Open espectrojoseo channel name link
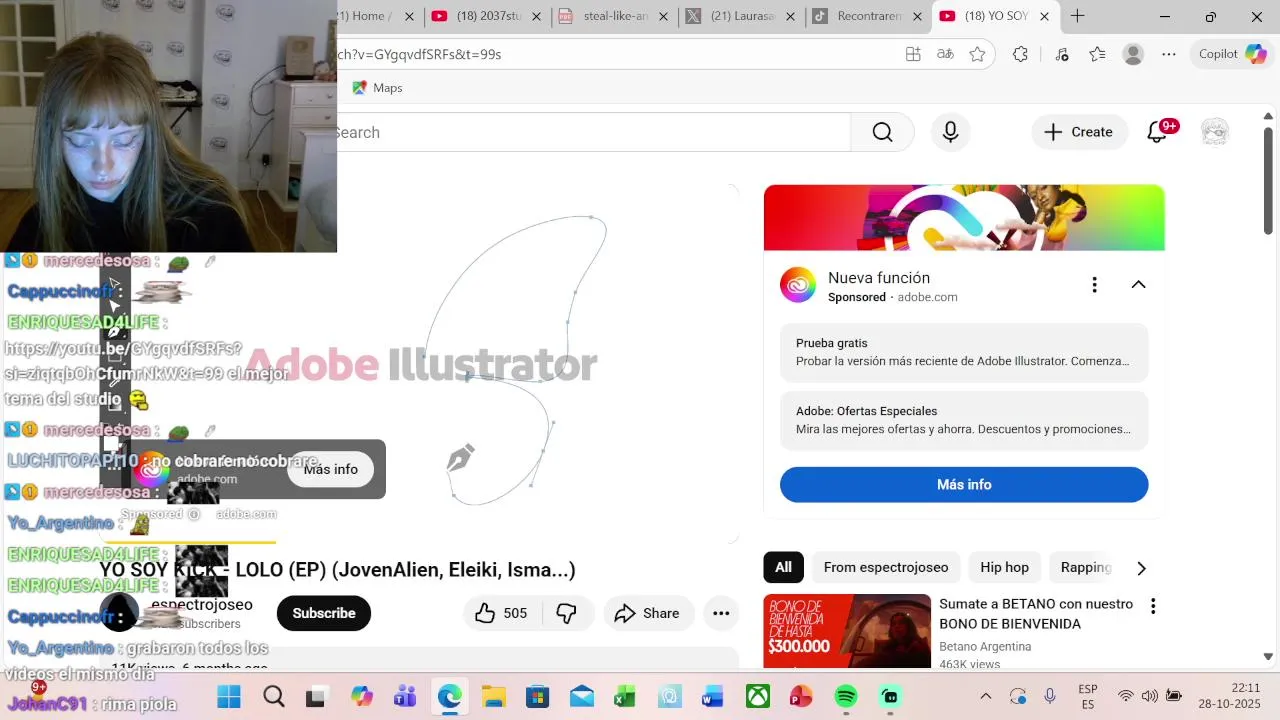This screenshot has height=720, width=1280. (201, 604)
